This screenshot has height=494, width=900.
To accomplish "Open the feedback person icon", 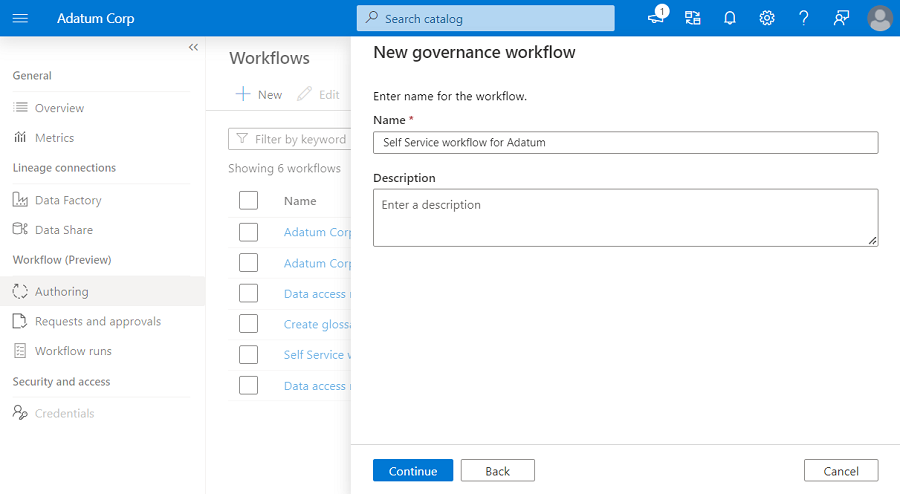I will 841,18.
